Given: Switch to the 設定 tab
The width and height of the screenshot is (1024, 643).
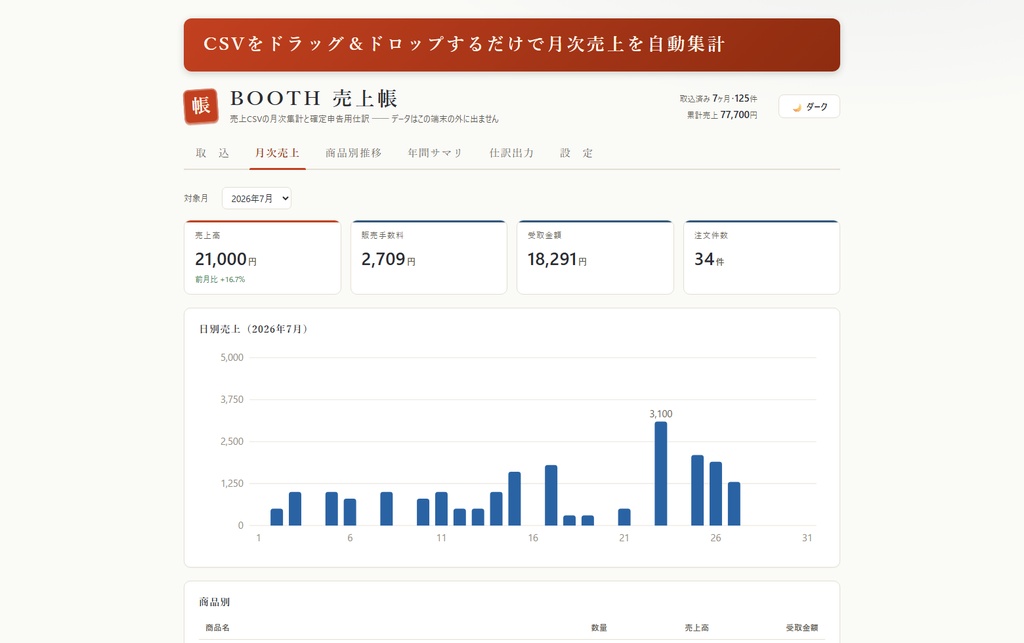Looking at the screenshot, I should click(x=576, y=153).
